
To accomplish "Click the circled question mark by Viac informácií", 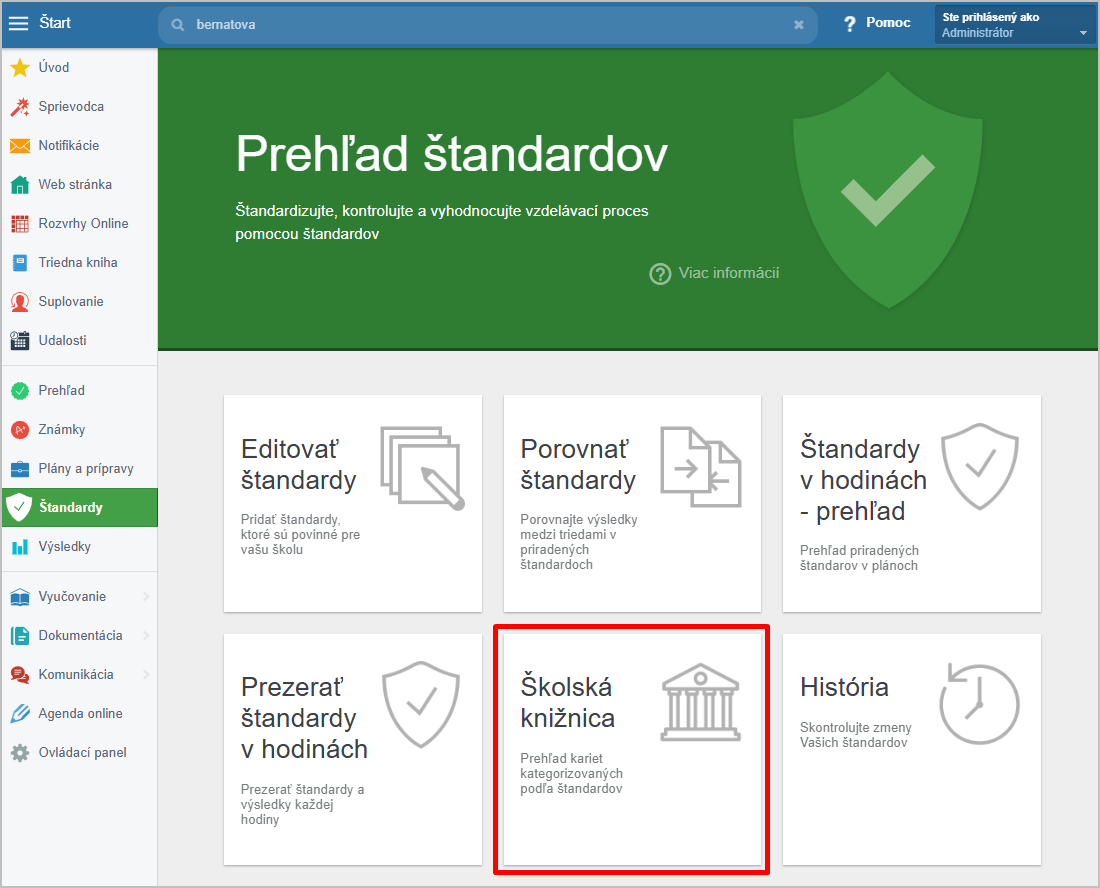I will [x=660, y=274].
